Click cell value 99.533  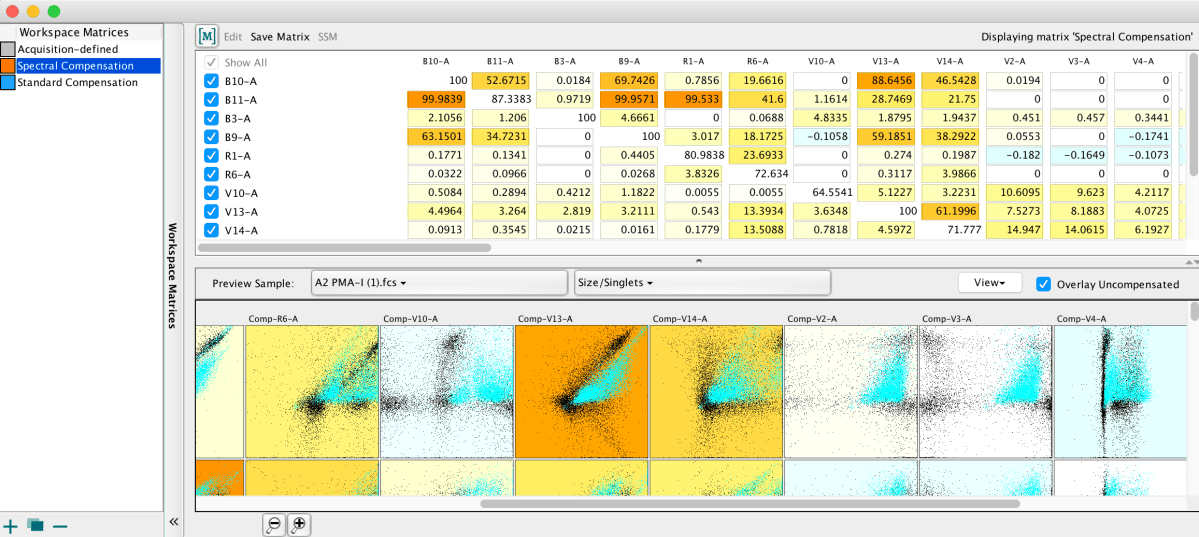(x=693, y=99)
